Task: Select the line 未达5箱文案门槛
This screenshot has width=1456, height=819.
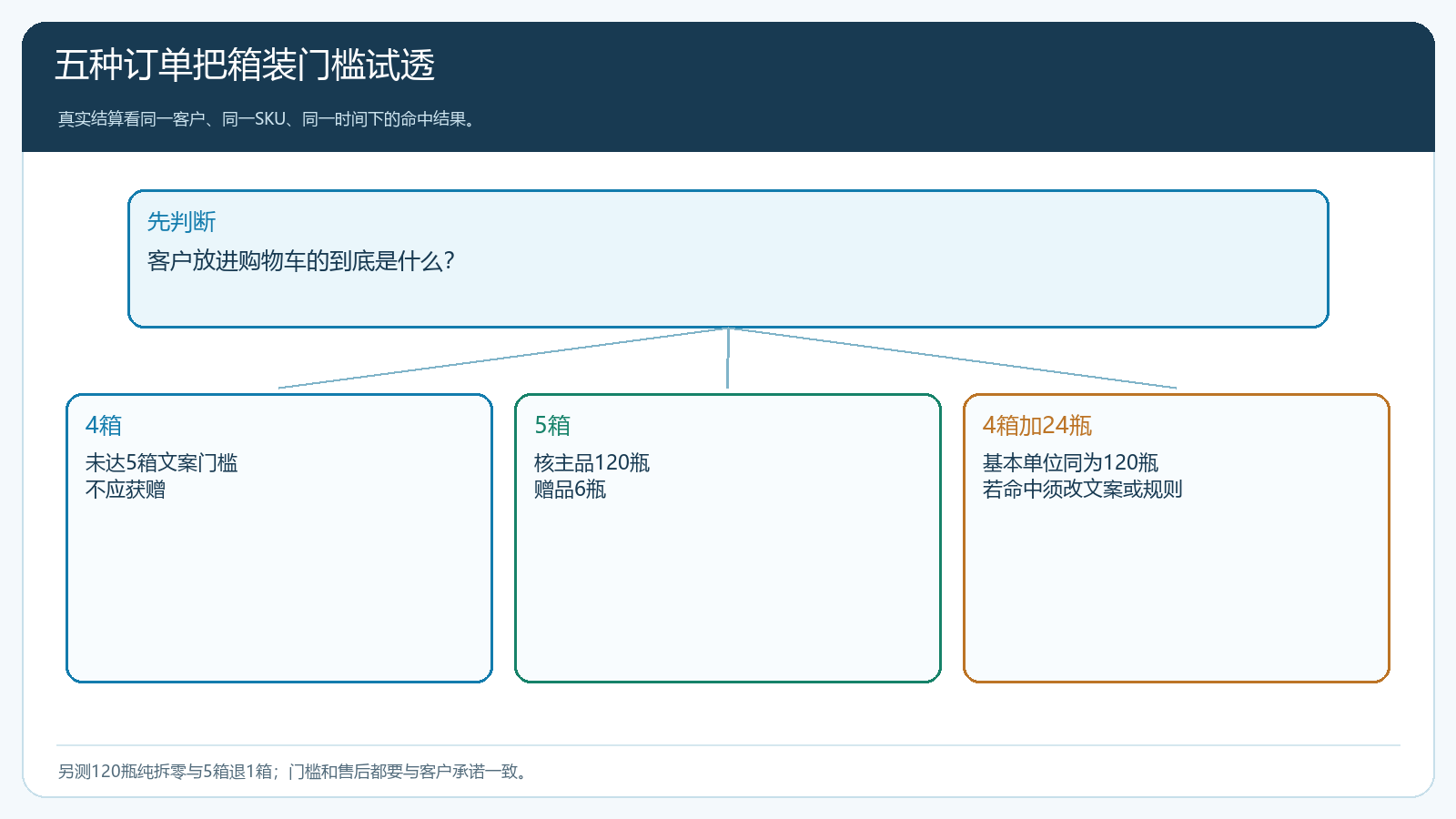Action: coord(161,462)
